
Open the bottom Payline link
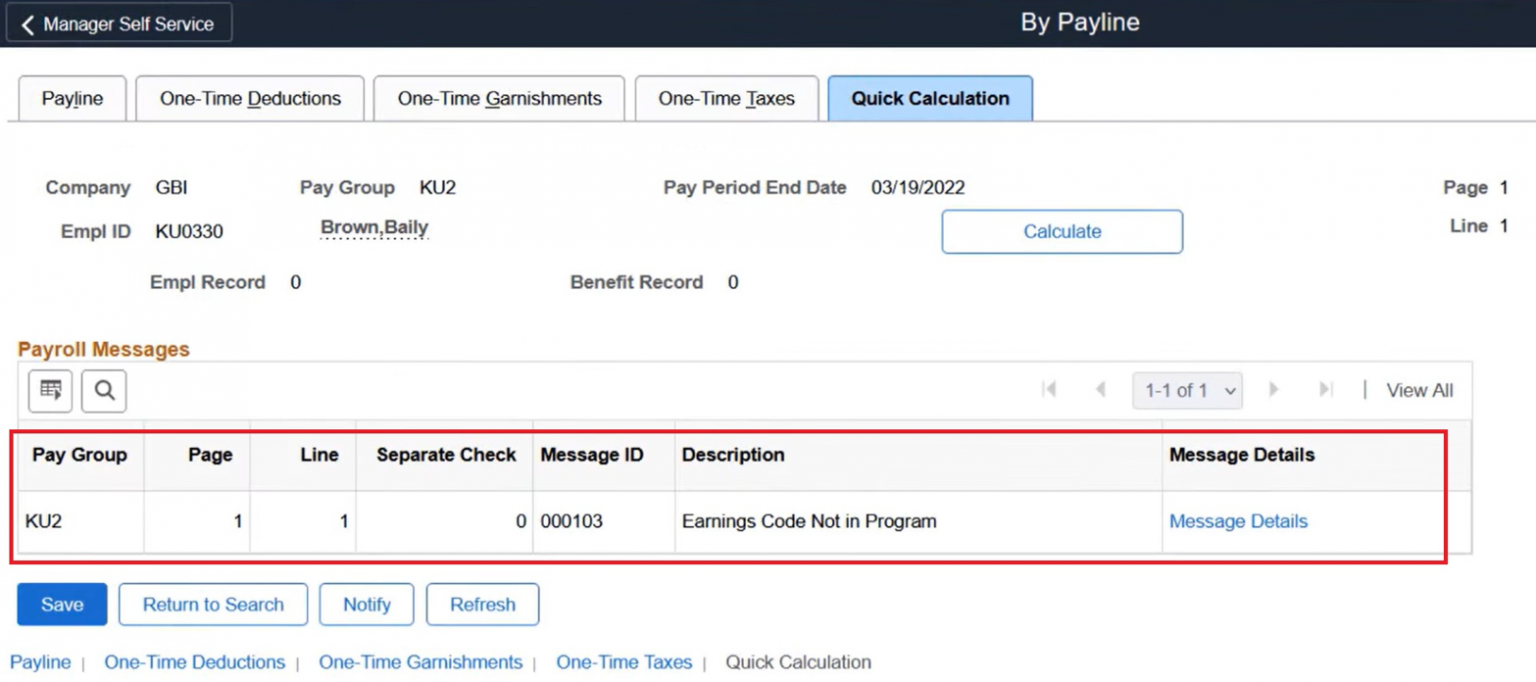coord(40,662)
